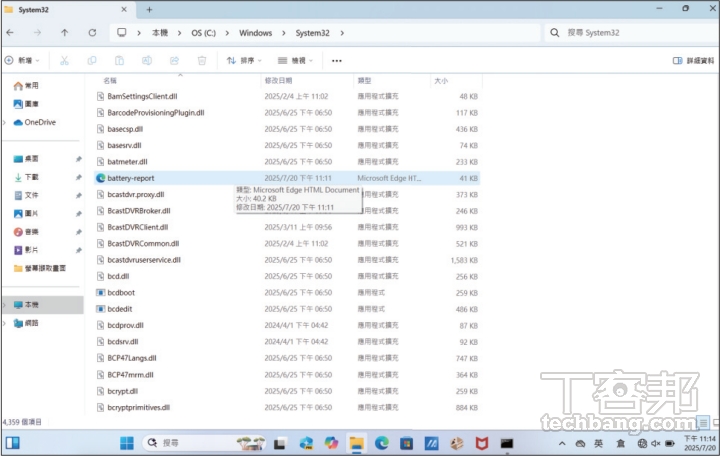Open the 檢視 View dropdown menu
The height and width of the screenshot is (456, 720).
(x=296, y=61)
